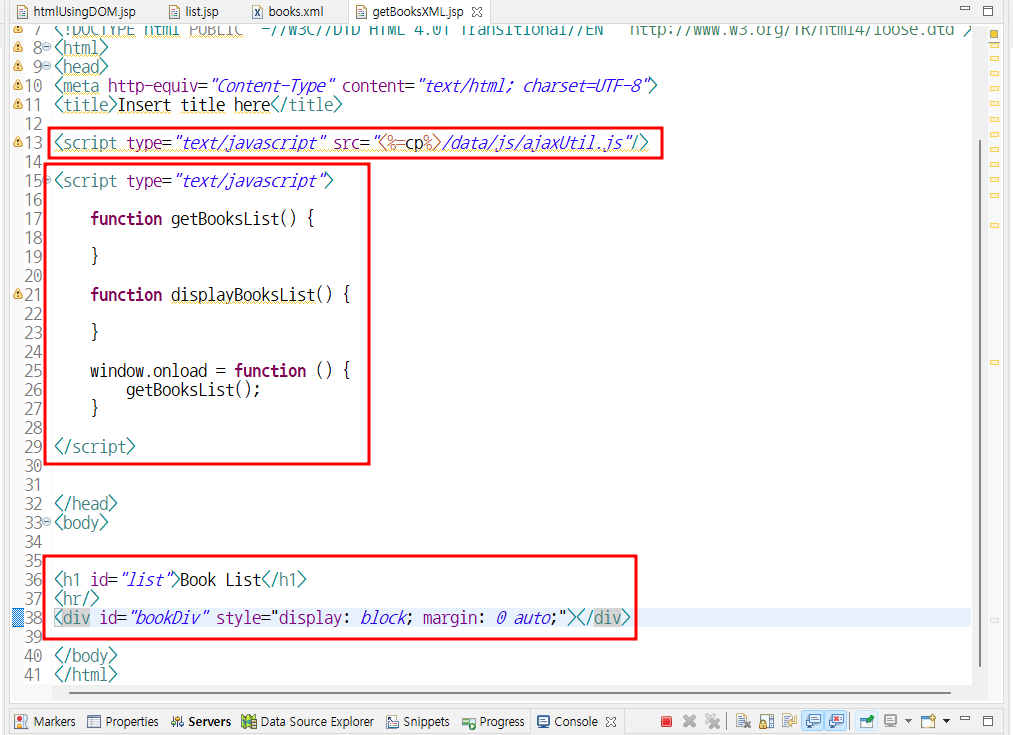The width and height of the screenshot is (1013, 735).
Task: Clear the Console output
Action: (x=742, y=721)
